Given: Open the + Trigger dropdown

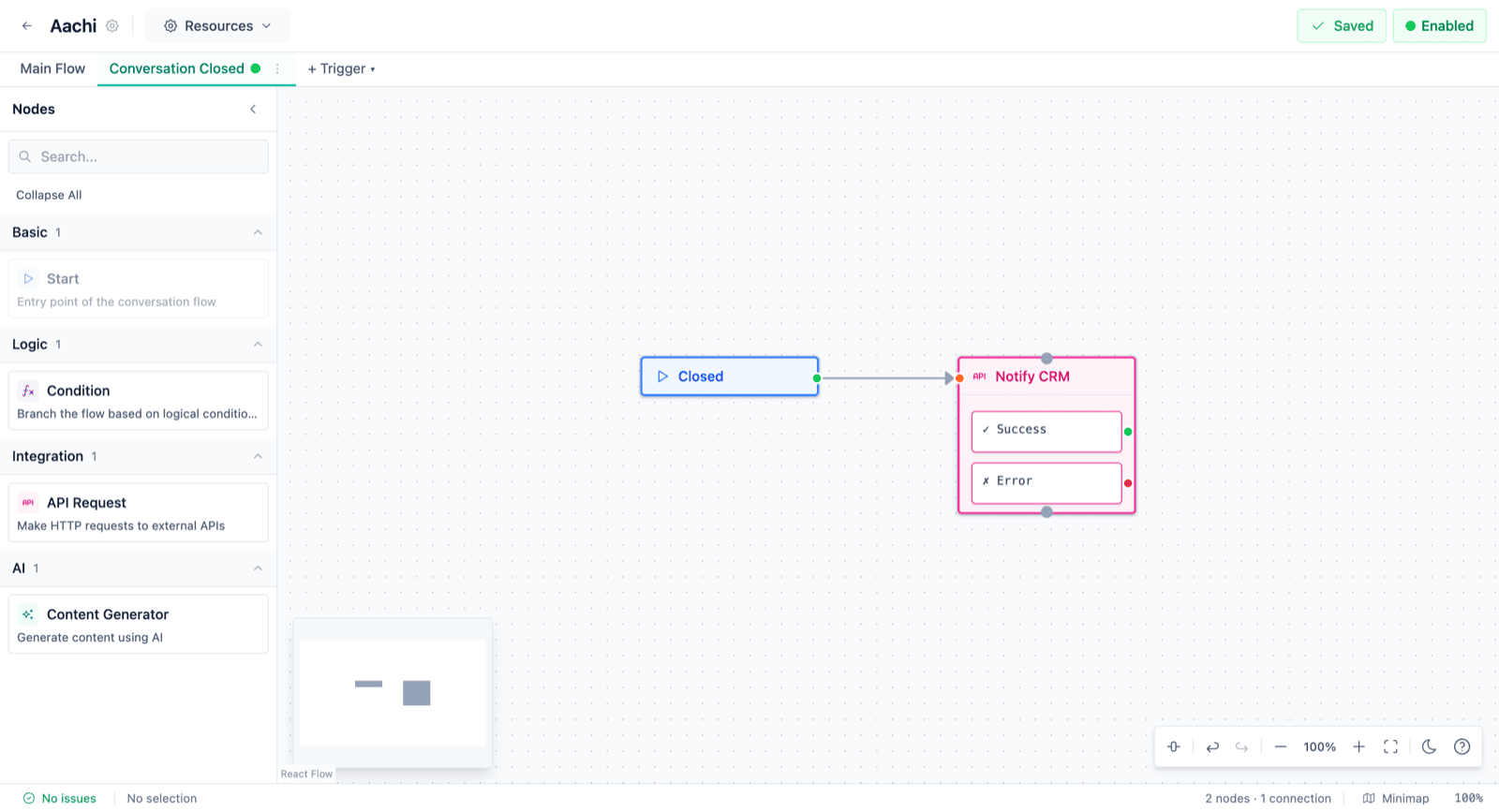Looking at the screenshot, I should pyautogui.click(x=341, y=68).
